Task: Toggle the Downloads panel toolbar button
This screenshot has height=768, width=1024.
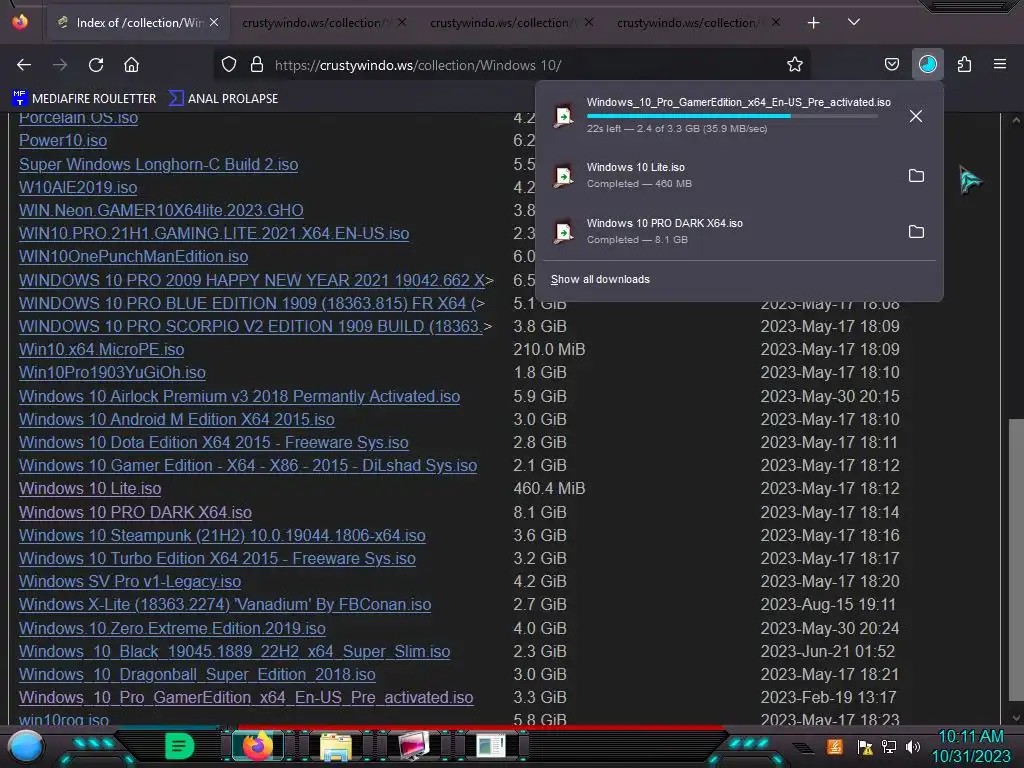Action: pos(927,65)
